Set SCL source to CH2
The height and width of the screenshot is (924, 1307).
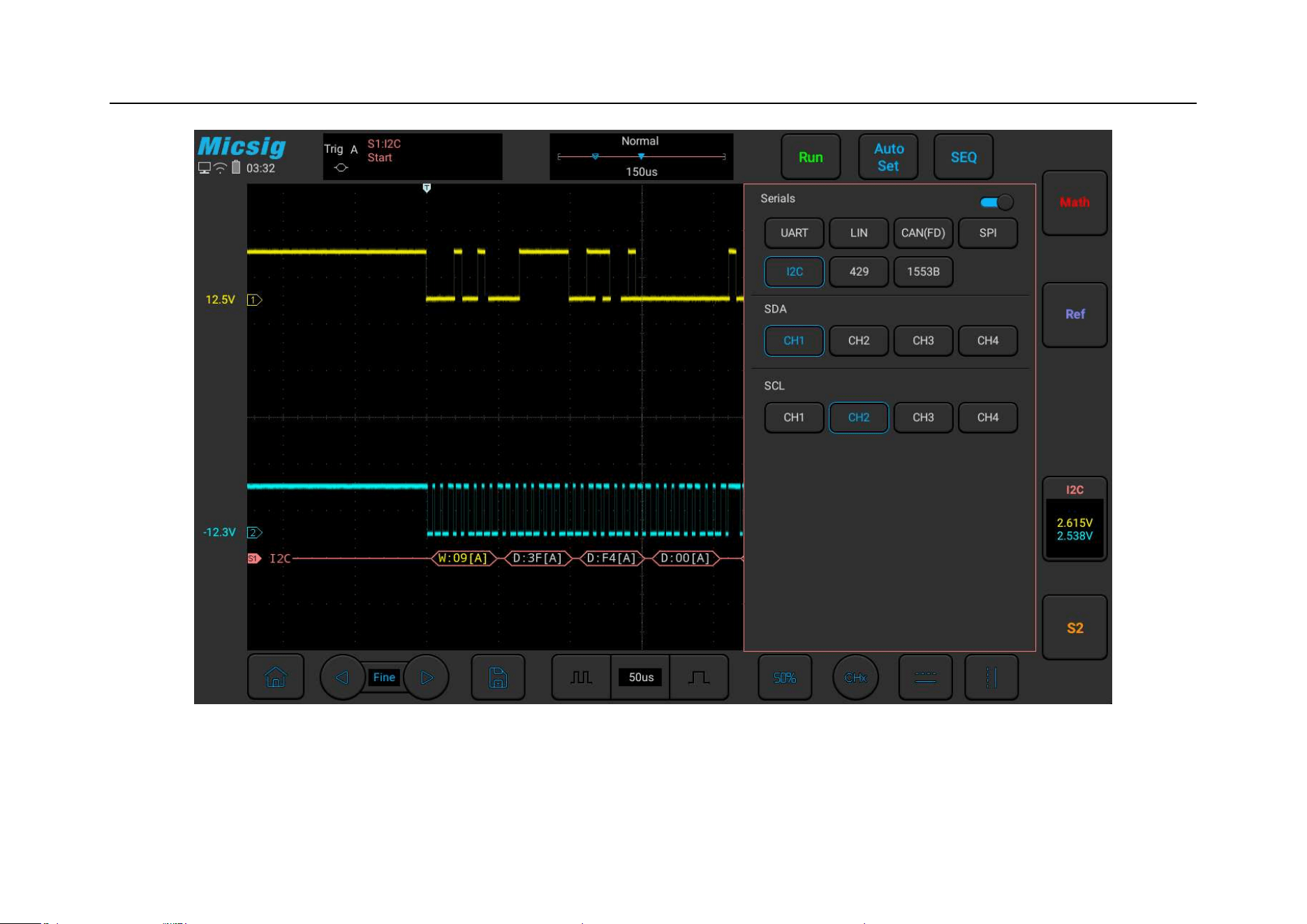[859, 417]
